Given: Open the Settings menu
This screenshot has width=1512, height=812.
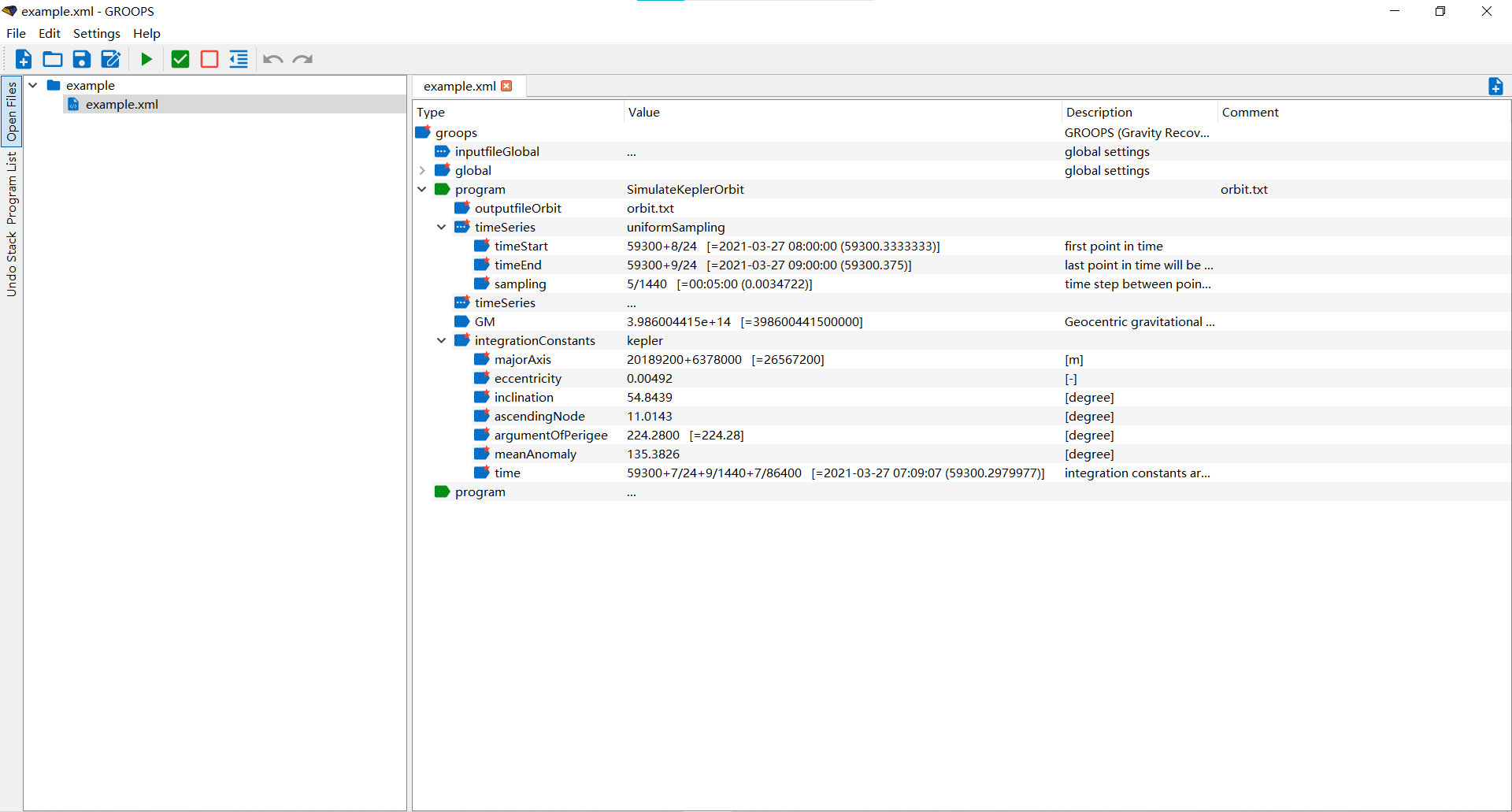Looking at the screenshot, I should (x=97, y=33).
